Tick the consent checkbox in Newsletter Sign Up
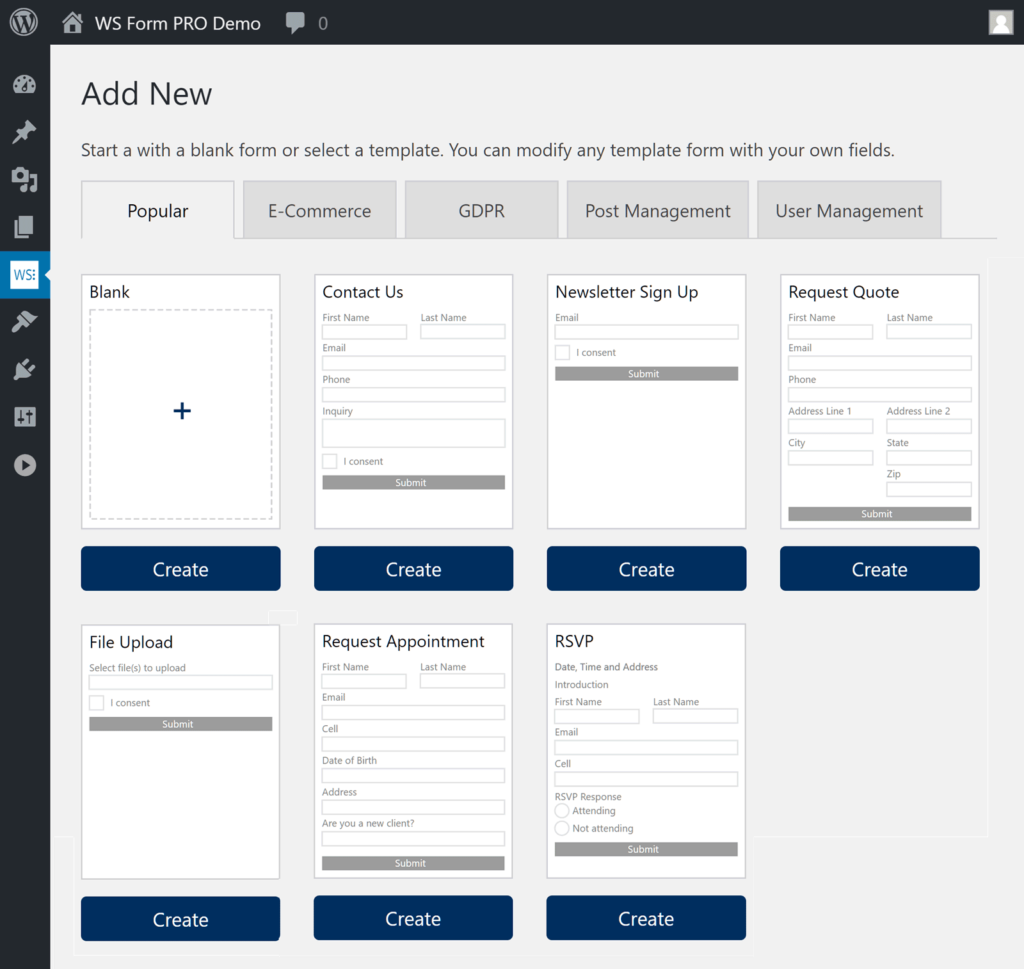The width and height of the screenshot is (1024, 969). pos(562,352)
